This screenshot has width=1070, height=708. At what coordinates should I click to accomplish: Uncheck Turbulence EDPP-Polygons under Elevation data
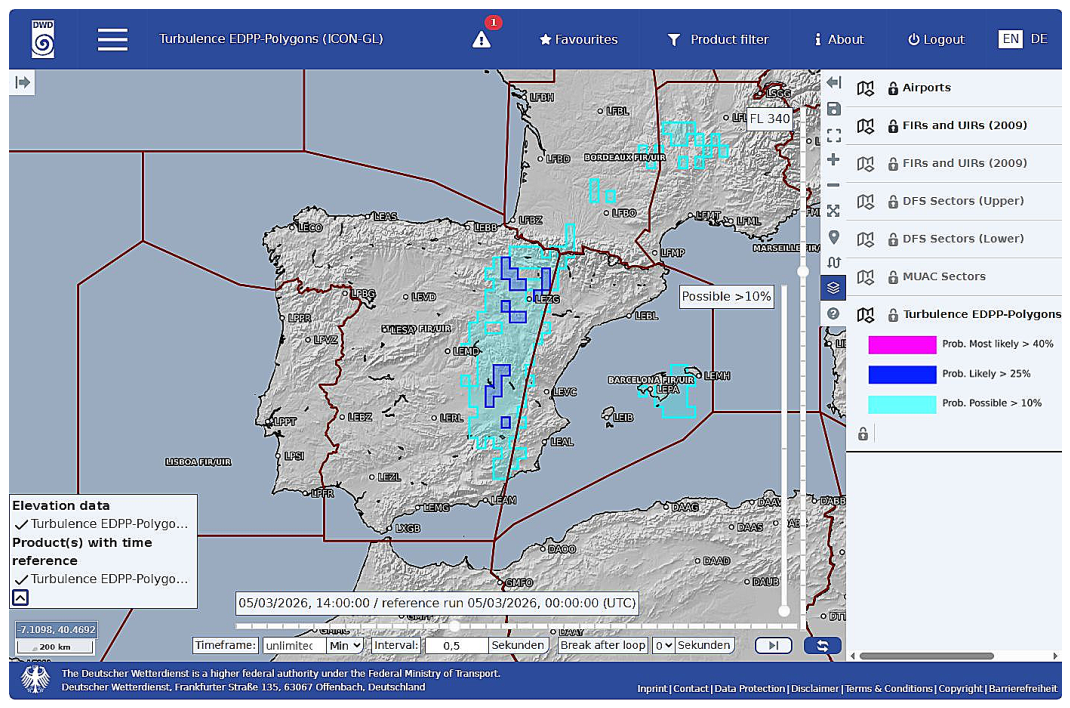(21, 525)
